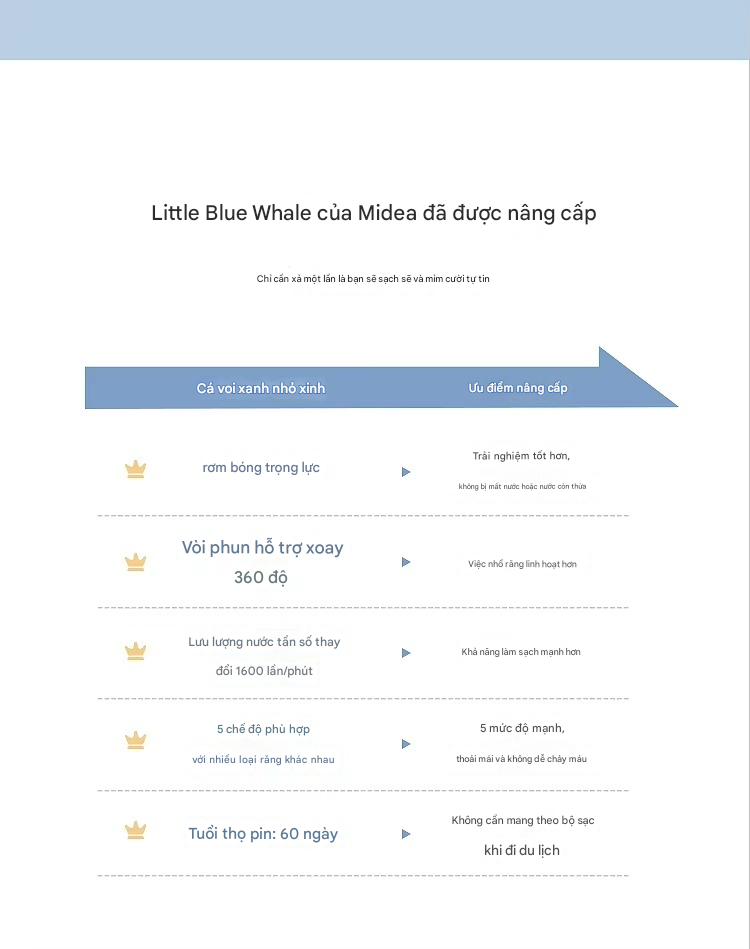Click the 'Little Blue Whale của Midea' title
This screenshot has height=949, width=750.
(x=374, y=213)
